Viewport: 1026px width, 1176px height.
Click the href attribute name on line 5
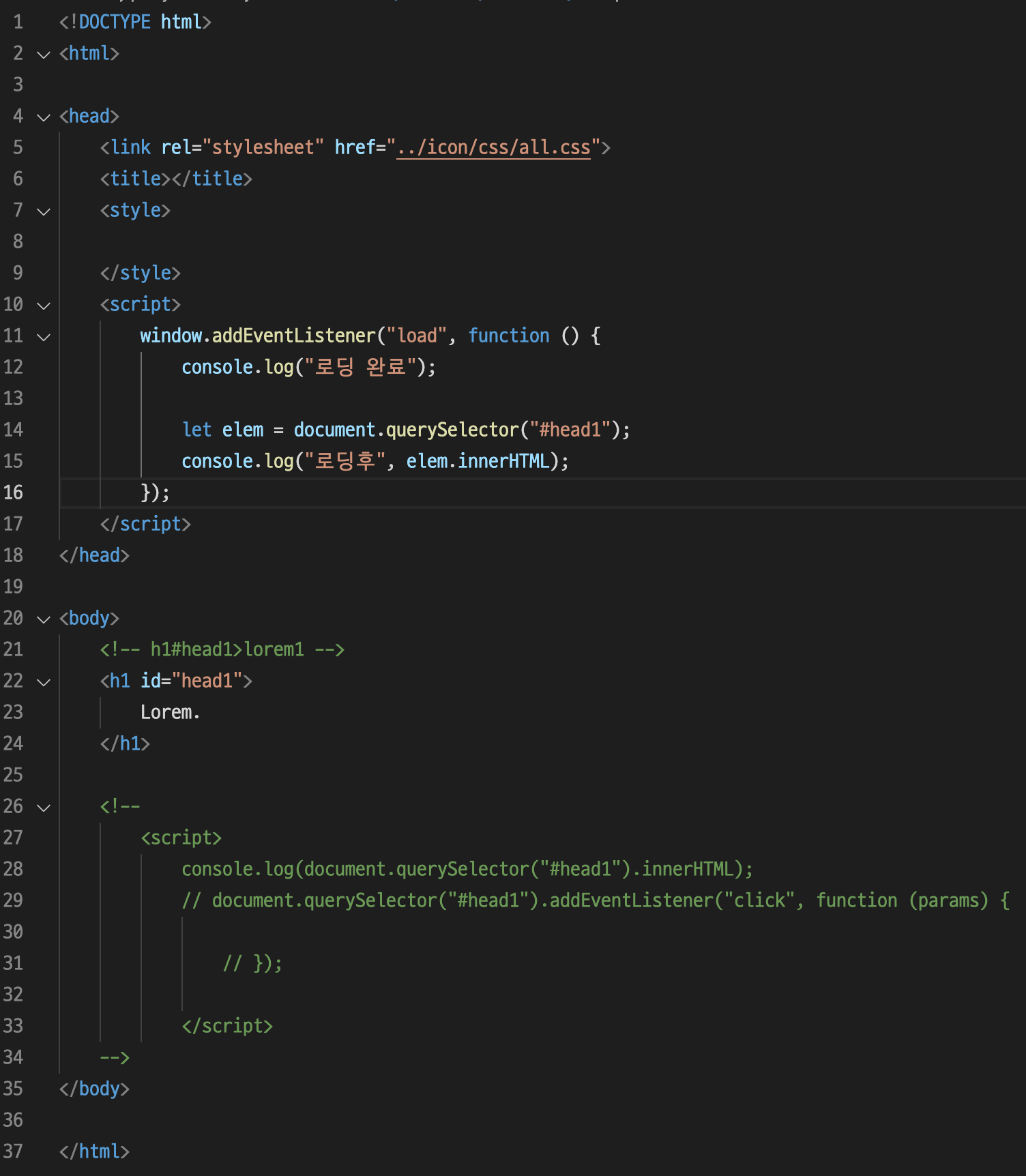[x=355, y=147]
